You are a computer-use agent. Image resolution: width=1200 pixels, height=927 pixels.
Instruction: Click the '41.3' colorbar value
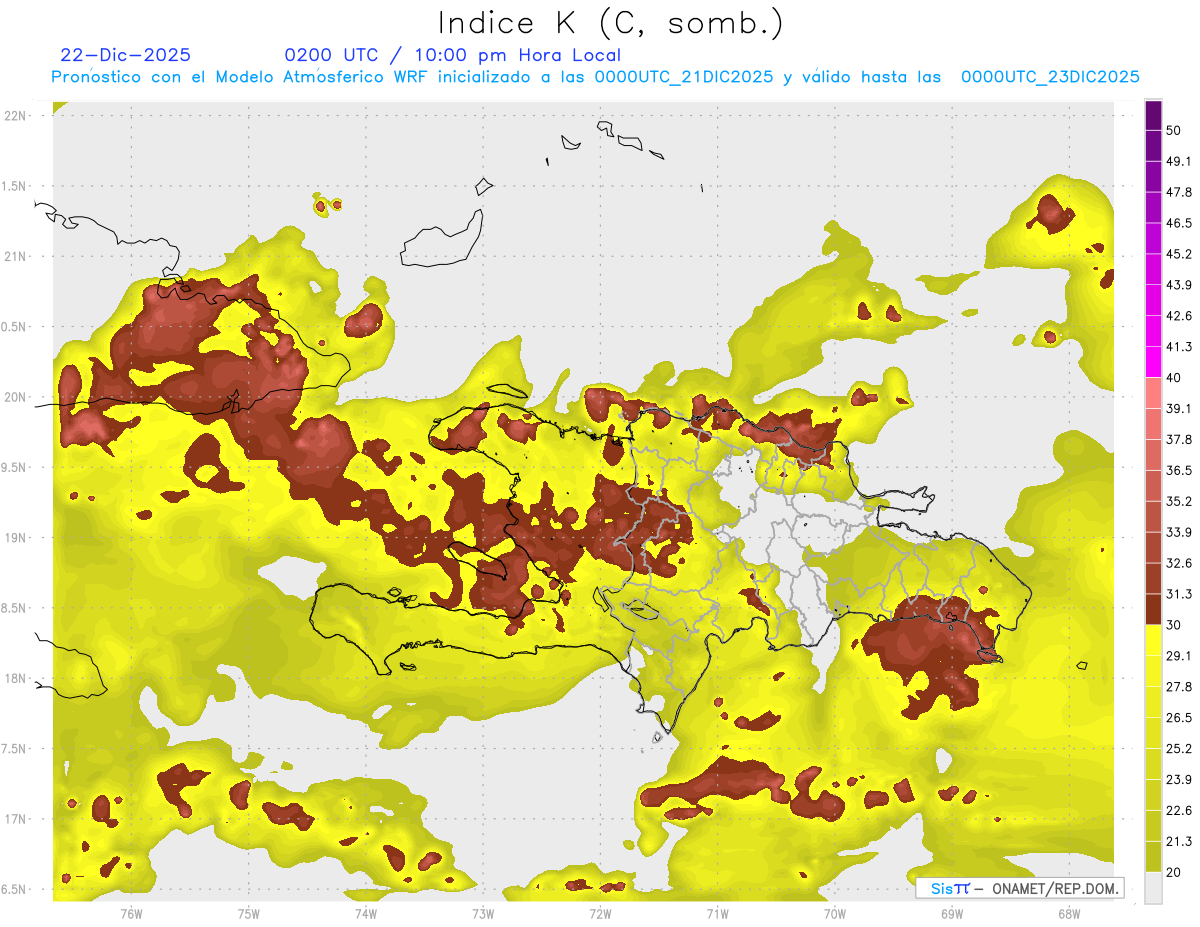point(1179,347)
